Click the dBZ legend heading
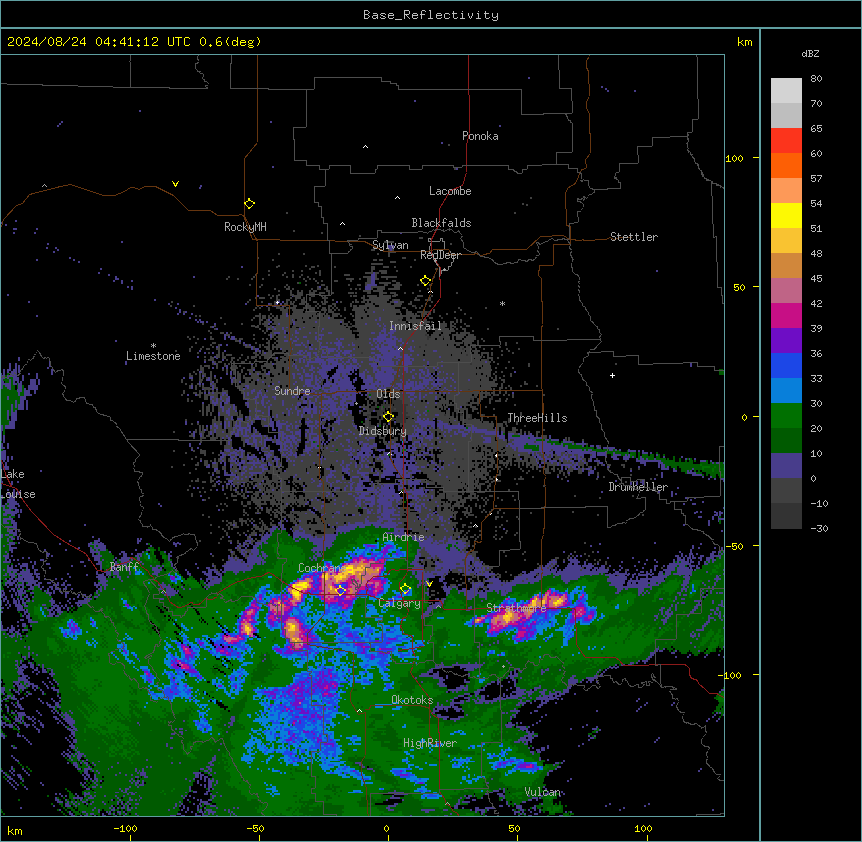This screenshot has height=842, width=862. click(x=810, y=53)
